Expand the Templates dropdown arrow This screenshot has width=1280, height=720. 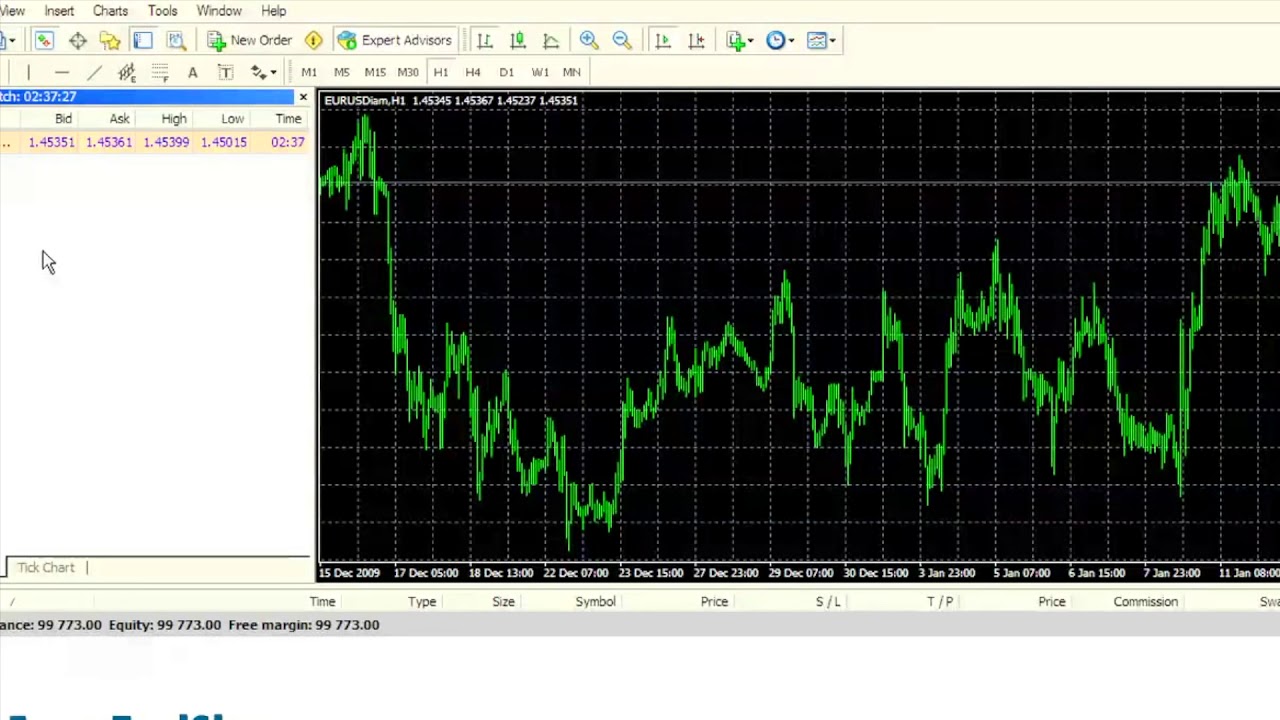[x=832, y=41]
